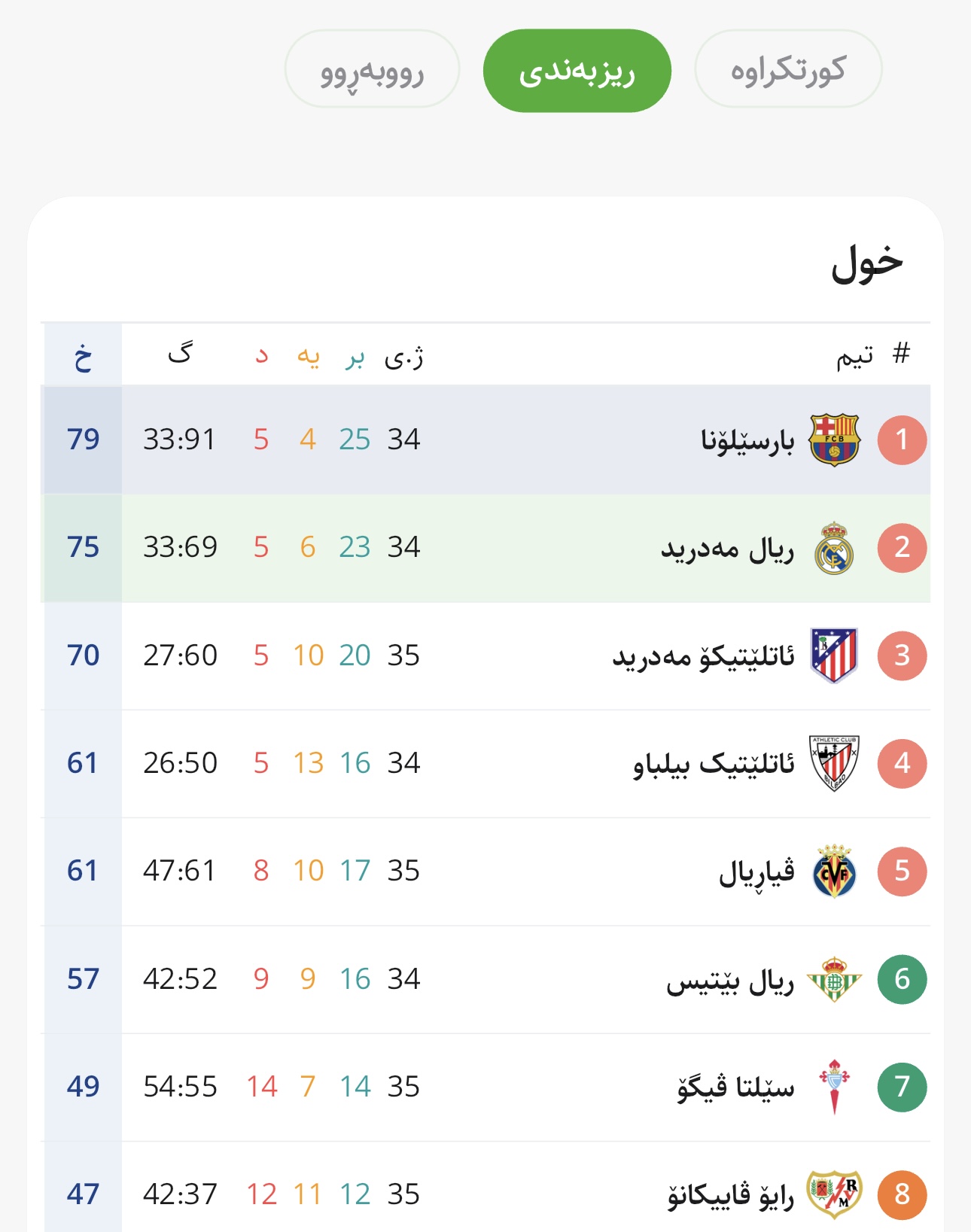Click green rank badge number 6
This screenshot has height=1232, width=971.
pyautogui.click(x=902, y=979)
